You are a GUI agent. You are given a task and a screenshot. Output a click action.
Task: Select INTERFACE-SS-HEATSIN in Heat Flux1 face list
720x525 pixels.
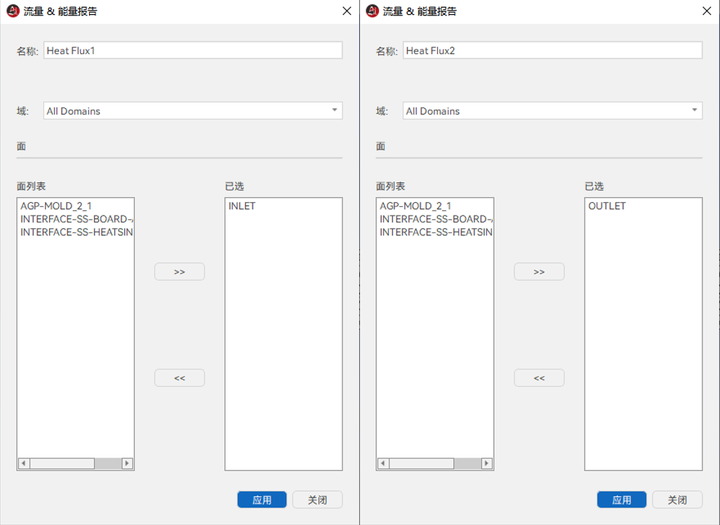pyautogui.click(x=76, y=232)
